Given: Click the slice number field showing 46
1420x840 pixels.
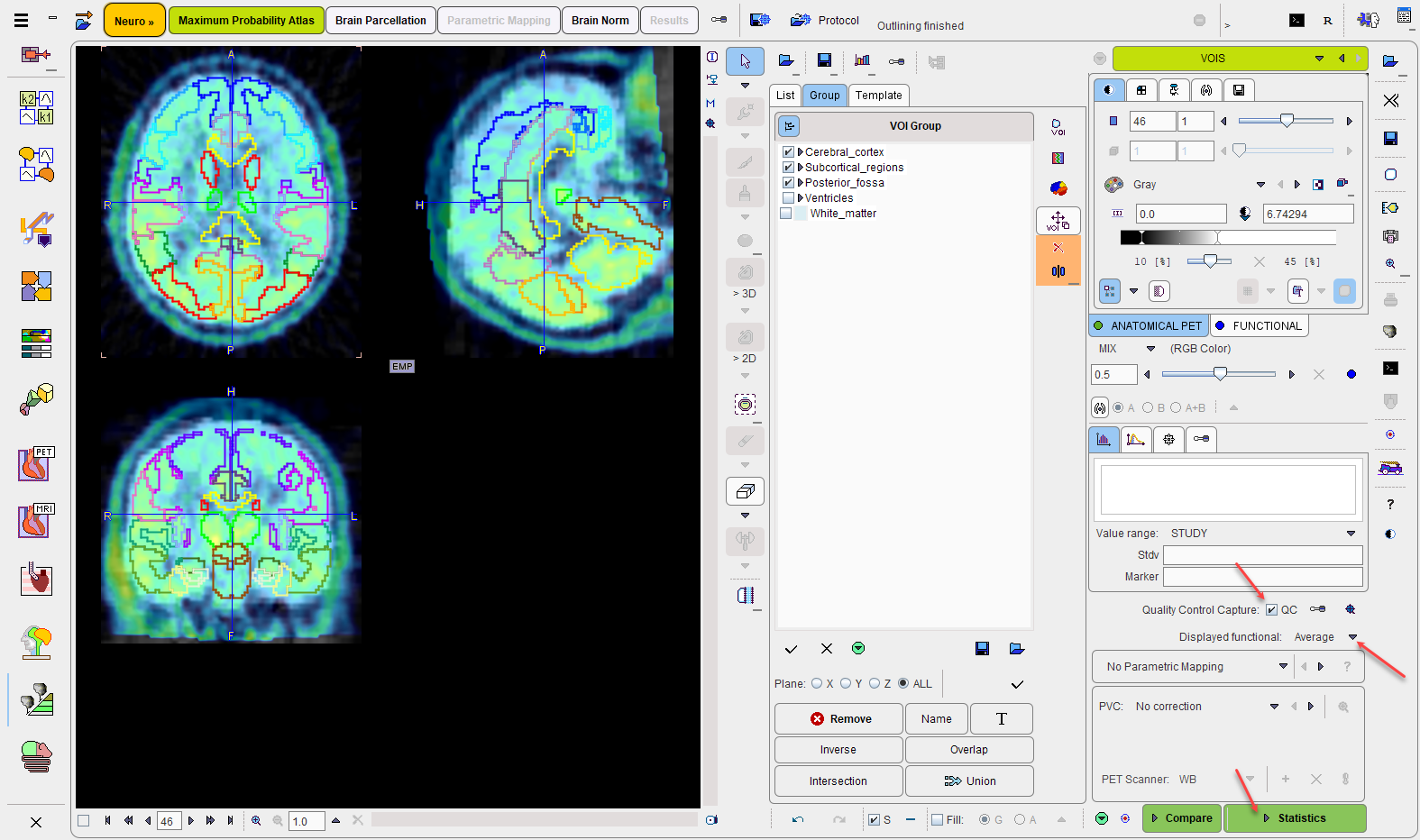Looking at the screenshot, I should [1152, 122].
